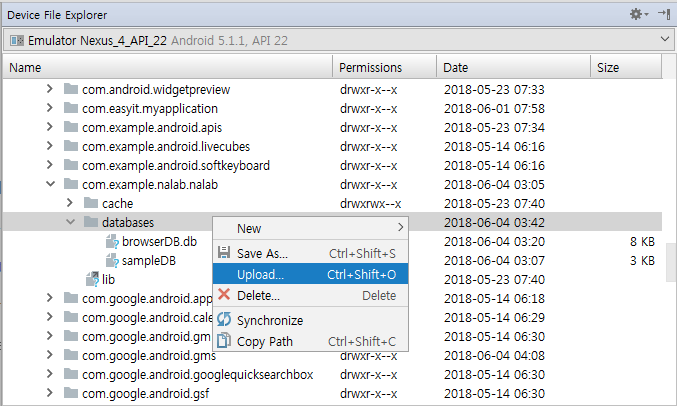Collapse the databases folder

pos(70,222)
